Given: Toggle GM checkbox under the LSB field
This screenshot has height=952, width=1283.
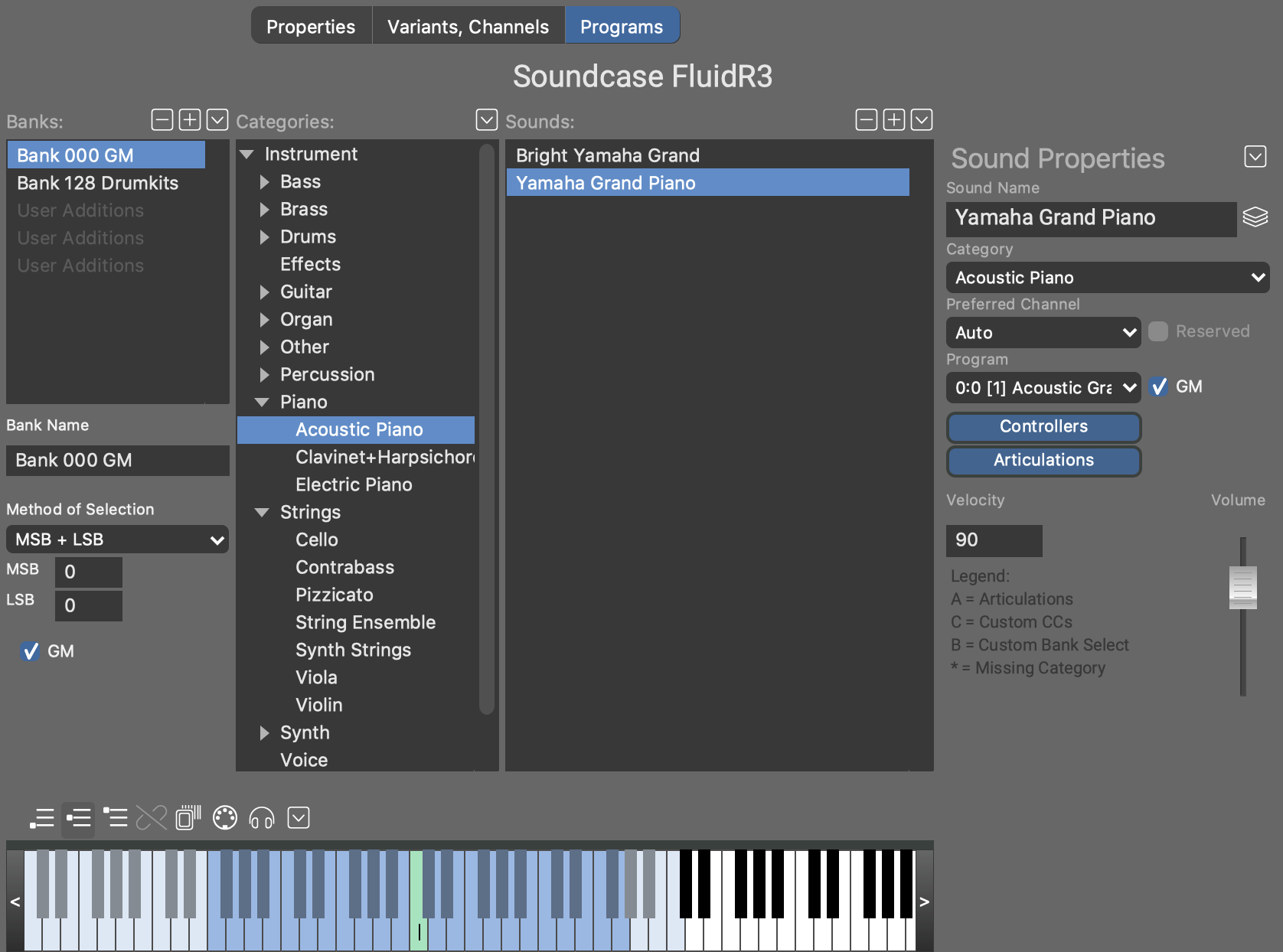Looking at the screenshot, I should [x=31, y=651].
